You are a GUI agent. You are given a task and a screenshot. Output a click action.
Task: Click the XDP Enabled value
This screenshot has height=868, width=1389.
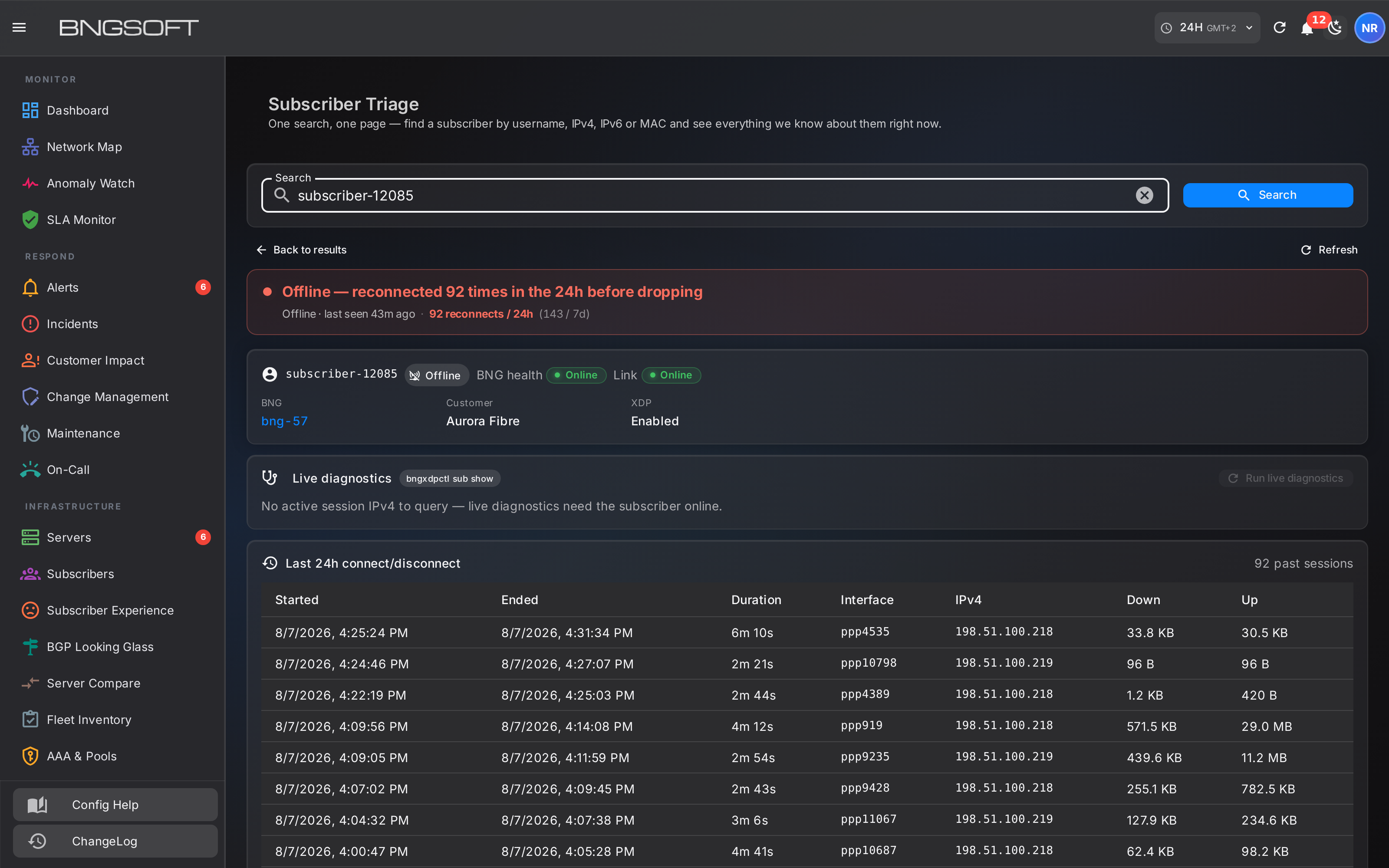point(655,421)
